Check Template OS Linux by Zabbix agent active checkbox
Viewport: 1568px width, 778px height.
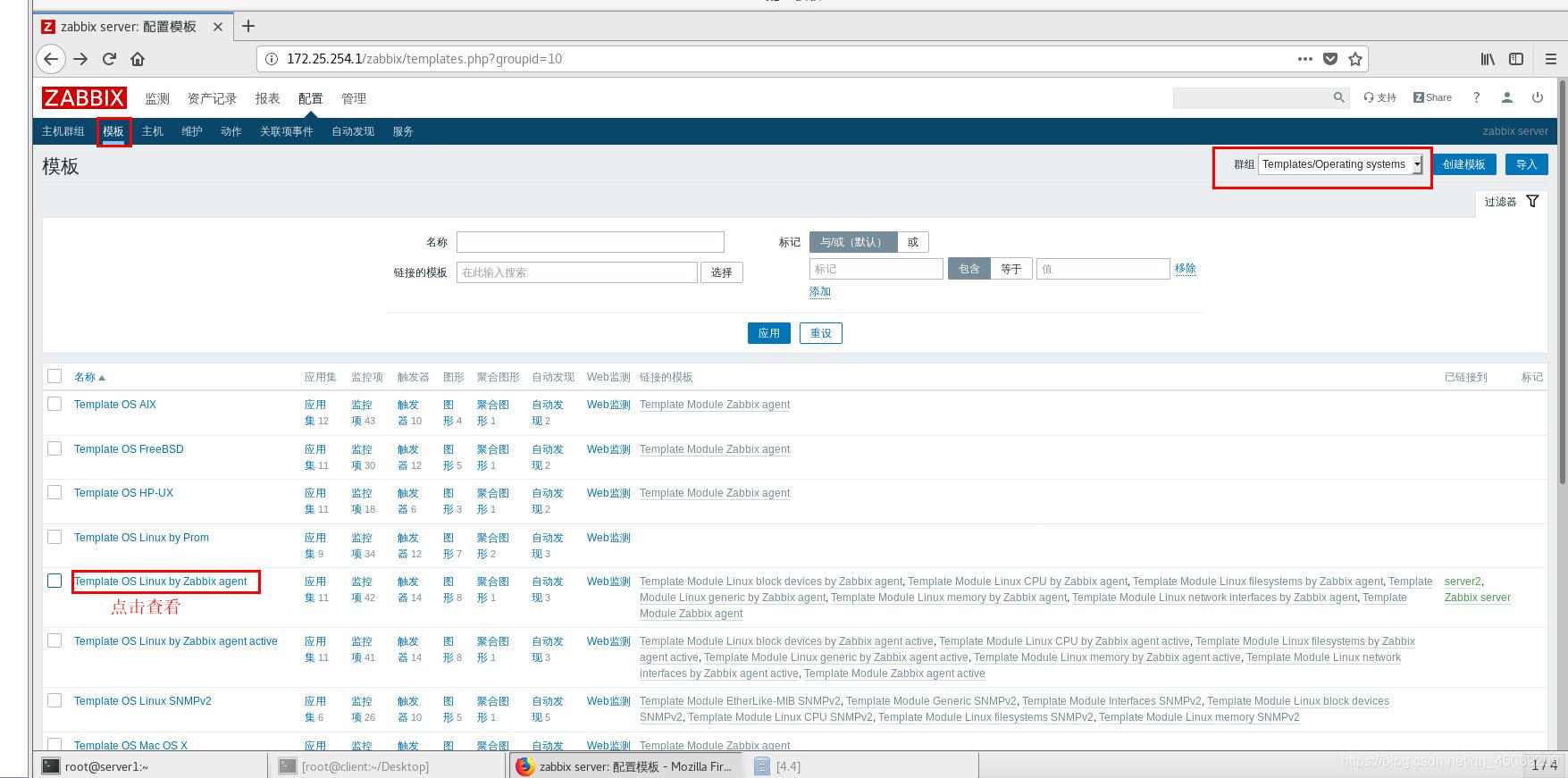tap(55, 640)
